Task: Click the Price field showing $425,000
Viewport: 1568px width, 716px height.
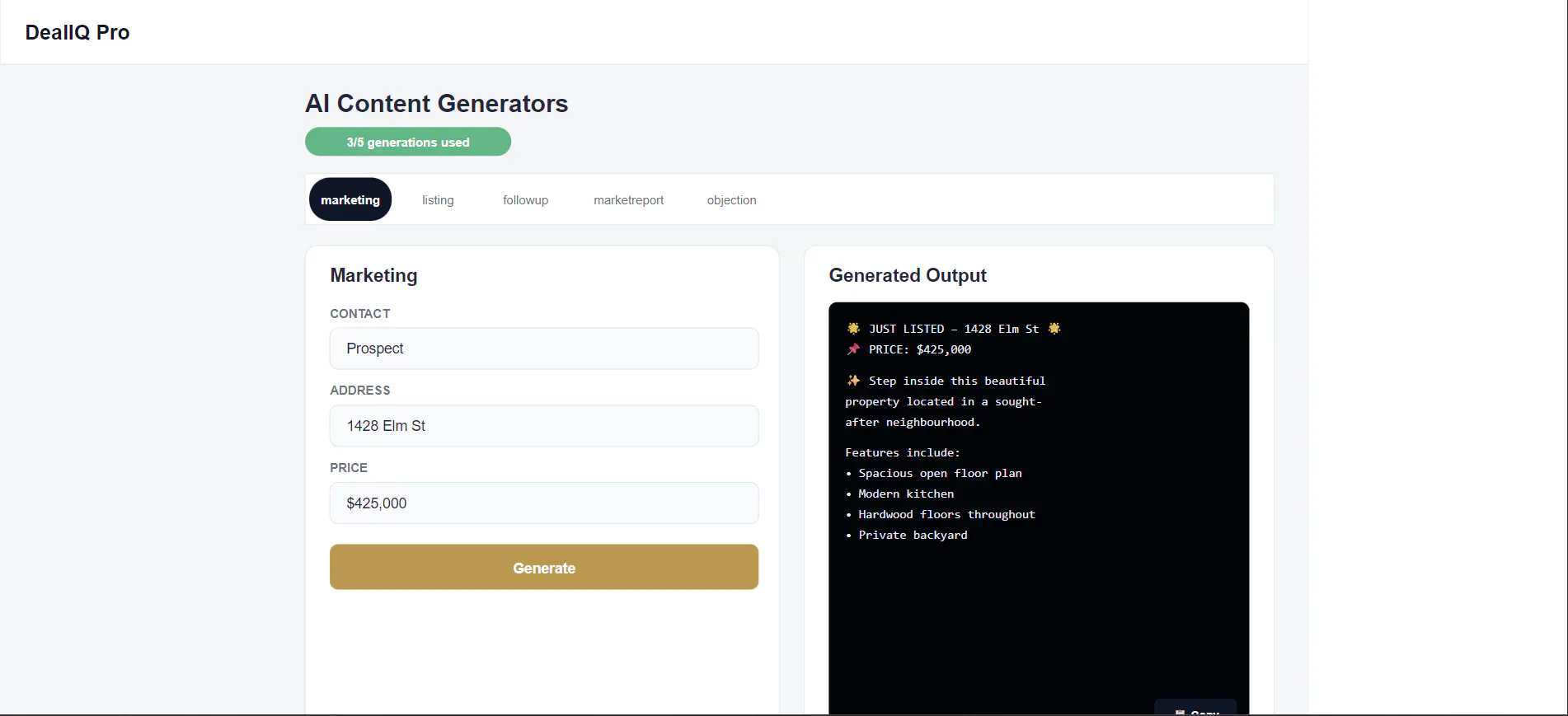Action: pos(544,503)
